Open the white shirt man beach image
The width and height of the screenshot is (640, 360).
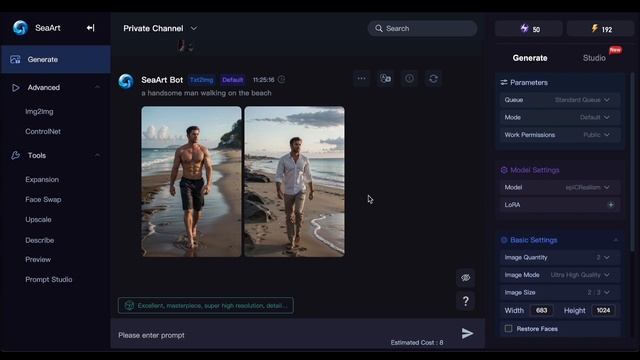294,182
